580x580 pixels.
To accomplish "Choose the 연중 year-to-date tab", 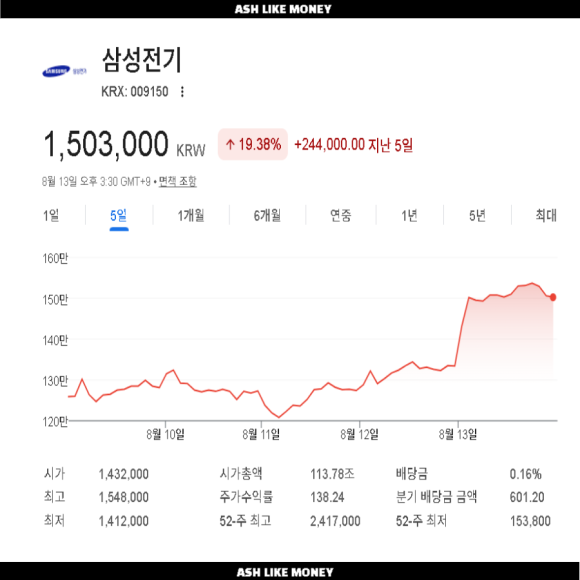I will click(x=341, y=215).
